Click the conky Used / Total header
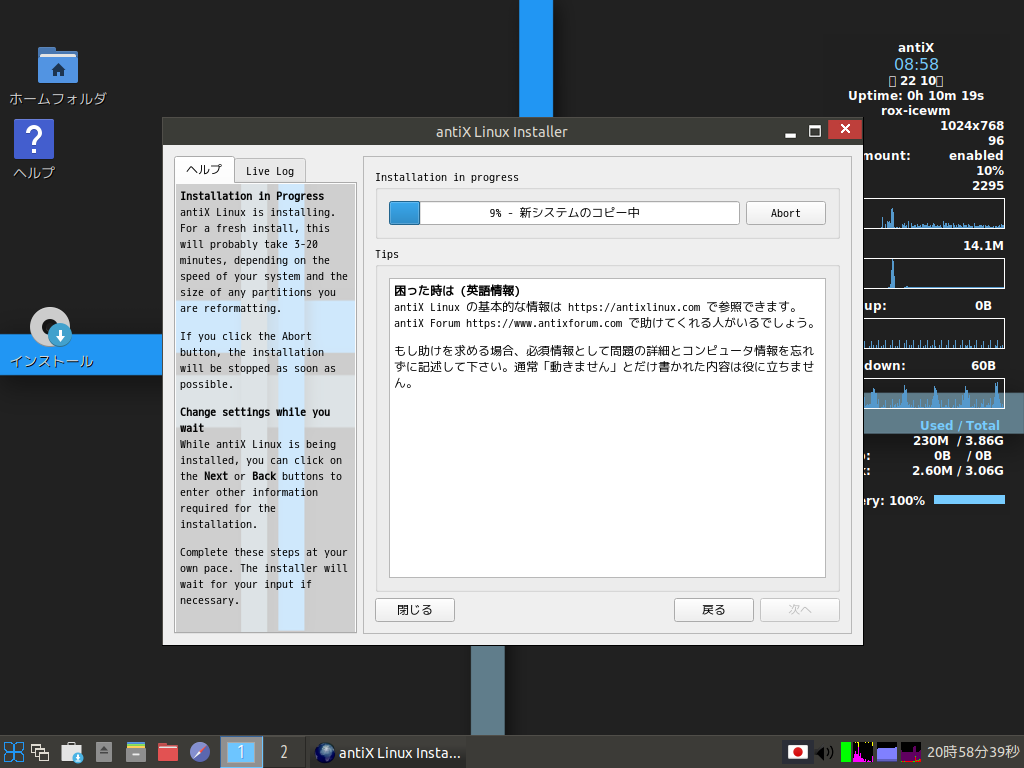Viewport: 1024px width, 768px height. pos(959,425)
